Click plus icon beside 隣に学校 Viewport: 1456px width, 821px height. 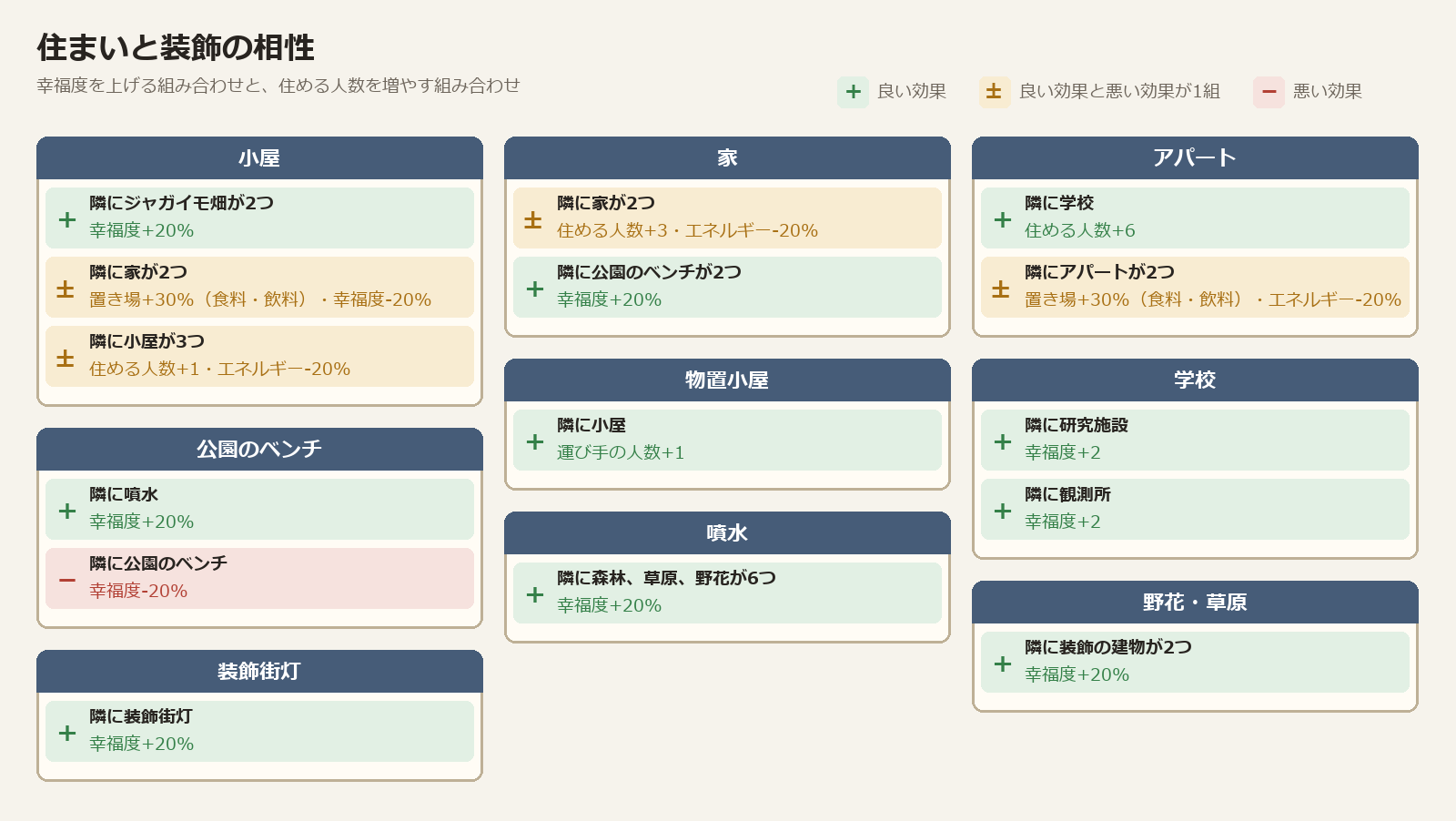tap(1003, 219)
